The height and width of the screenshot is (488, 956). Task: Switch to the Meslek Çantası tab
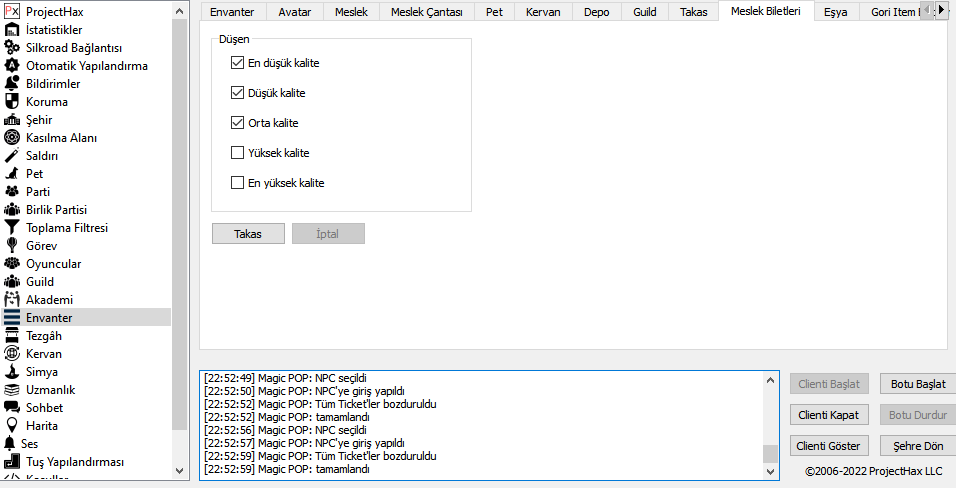pos(427,12)
